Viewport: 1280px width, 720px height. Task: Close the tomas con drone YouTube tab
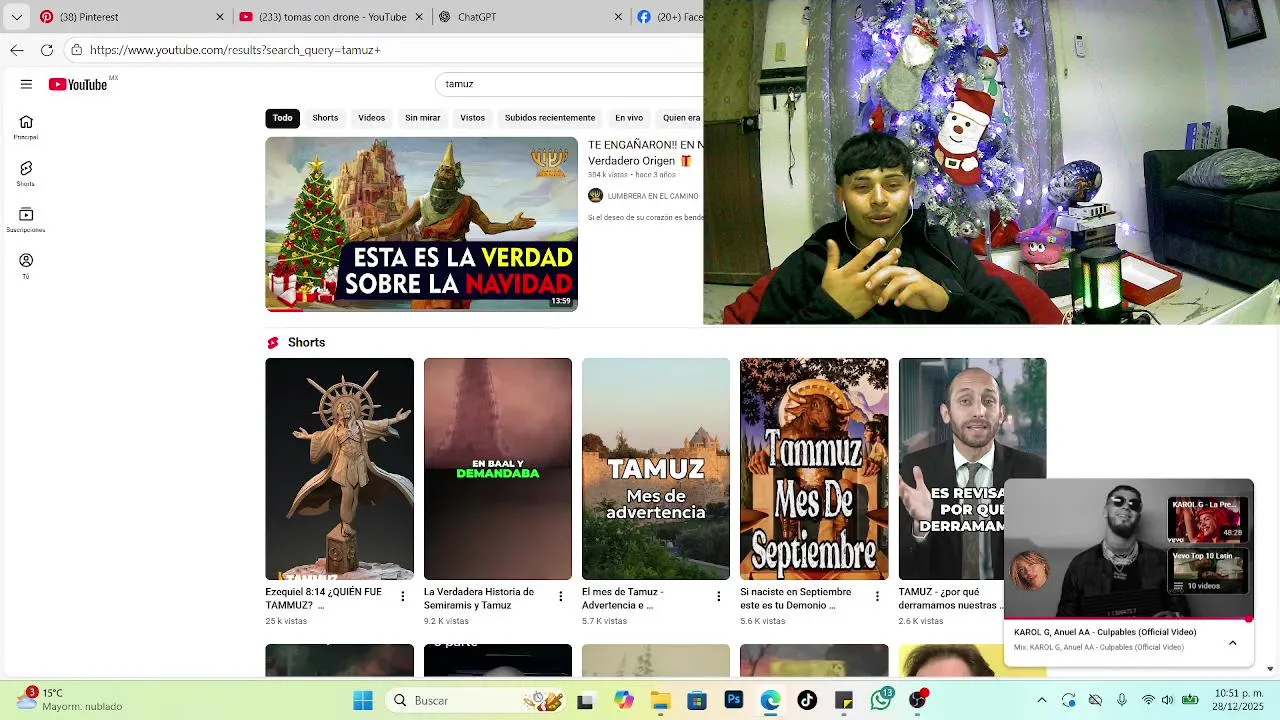click(x=419, y=17)
